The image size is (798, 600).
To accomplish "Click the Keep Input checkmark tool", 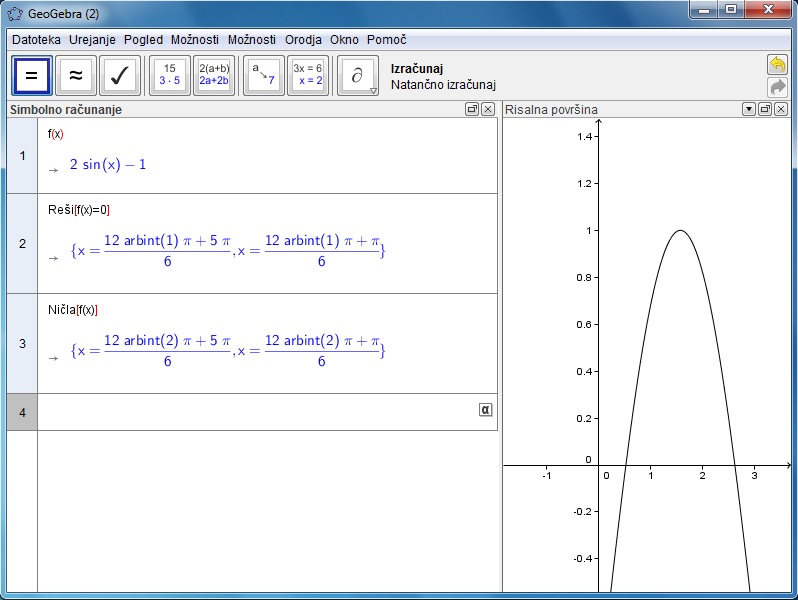I will tap(120, 75).
